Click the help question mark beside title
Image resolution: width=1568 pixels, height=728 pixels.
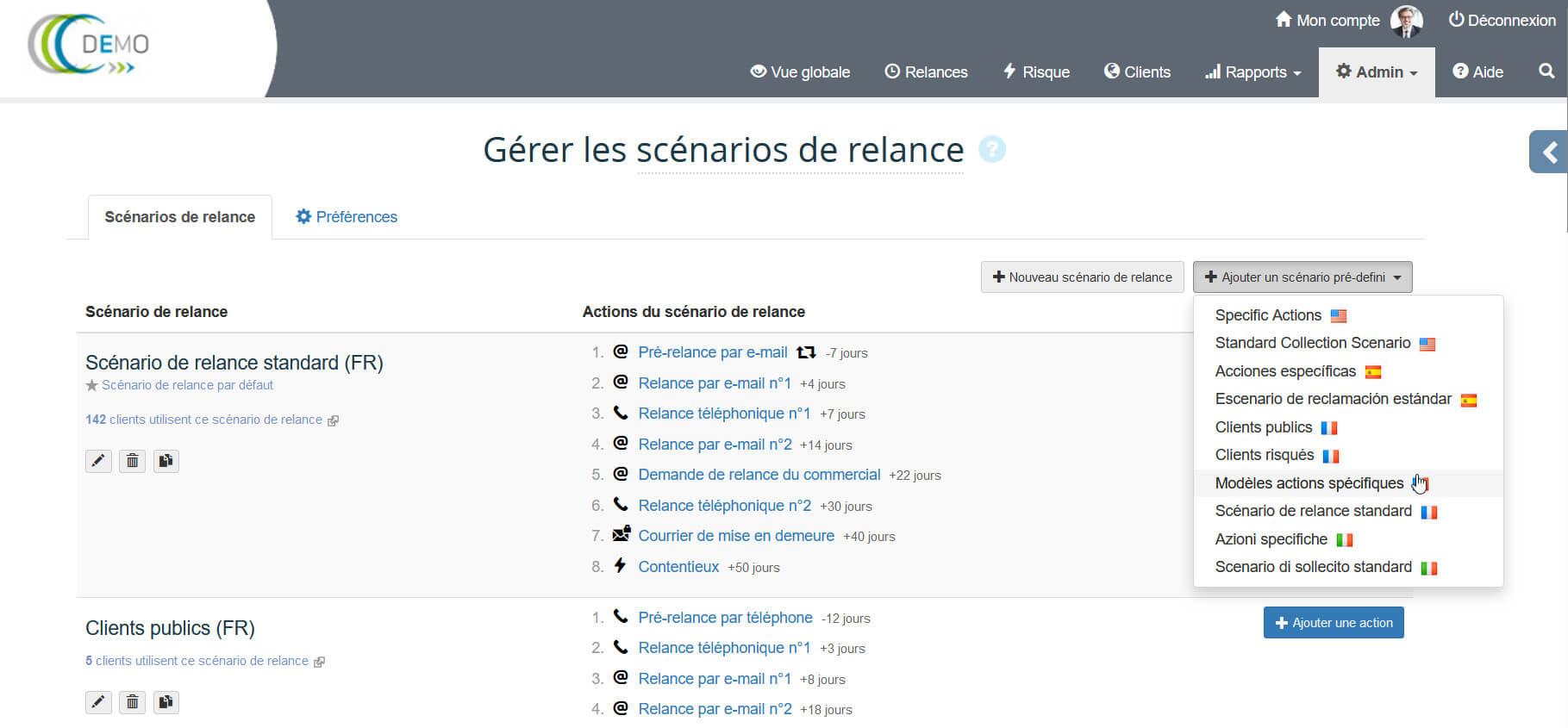[991, 150]
